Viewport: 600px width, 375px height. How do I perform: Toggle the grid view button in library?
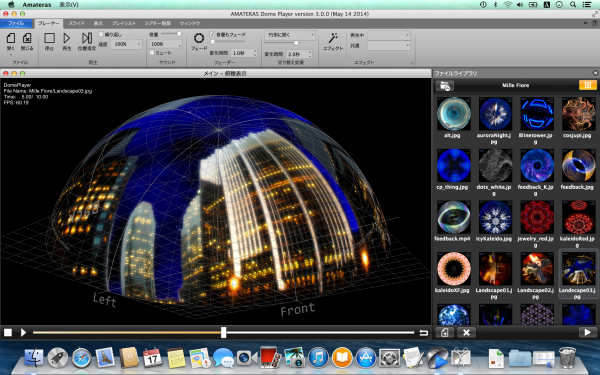pyautogui.click(x=587, y=85)
